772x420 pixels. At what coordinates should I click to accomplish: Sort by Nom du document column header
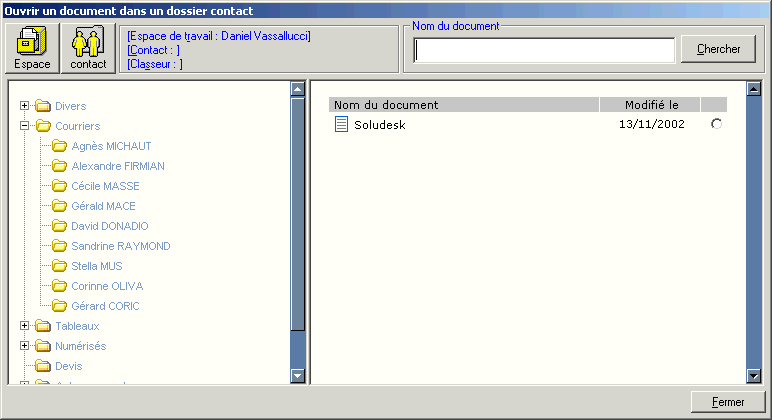463,105
